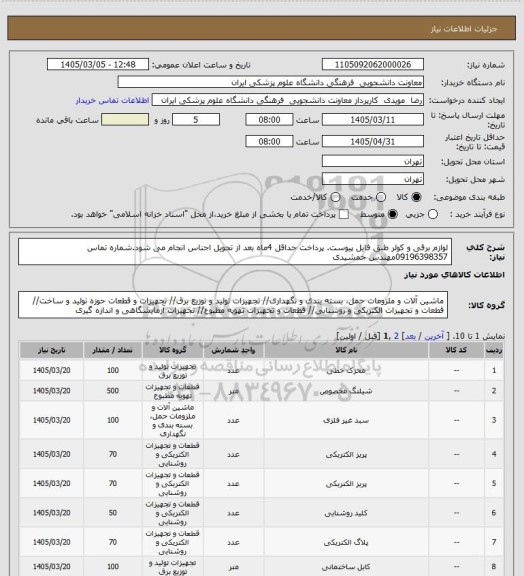Click the request creator field رضا مویدی
The height and width of the screenshot is (576, 524).
288,100
